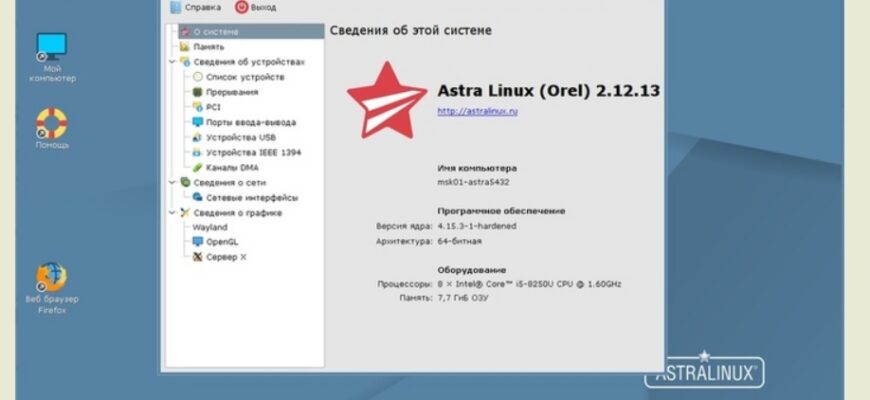Click the Прерывания chip icon
870x400 pixels.
tap(198, 92)
